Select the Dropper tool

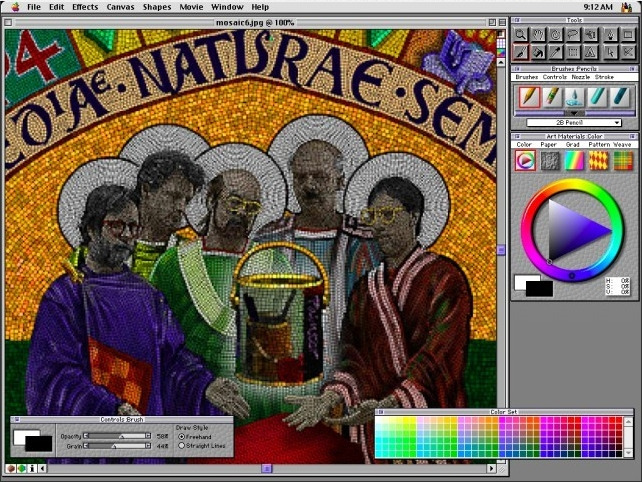(556, 52)
